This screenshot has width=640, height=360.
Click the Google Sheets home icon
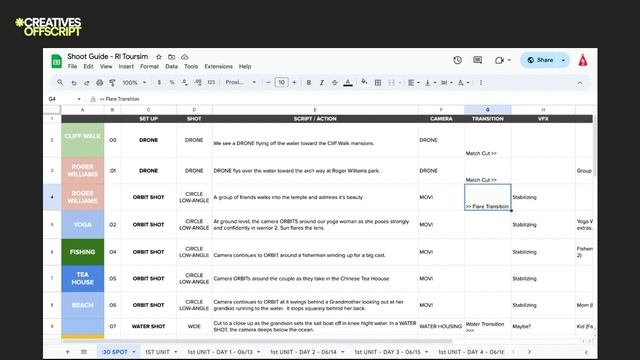point(56,61)
